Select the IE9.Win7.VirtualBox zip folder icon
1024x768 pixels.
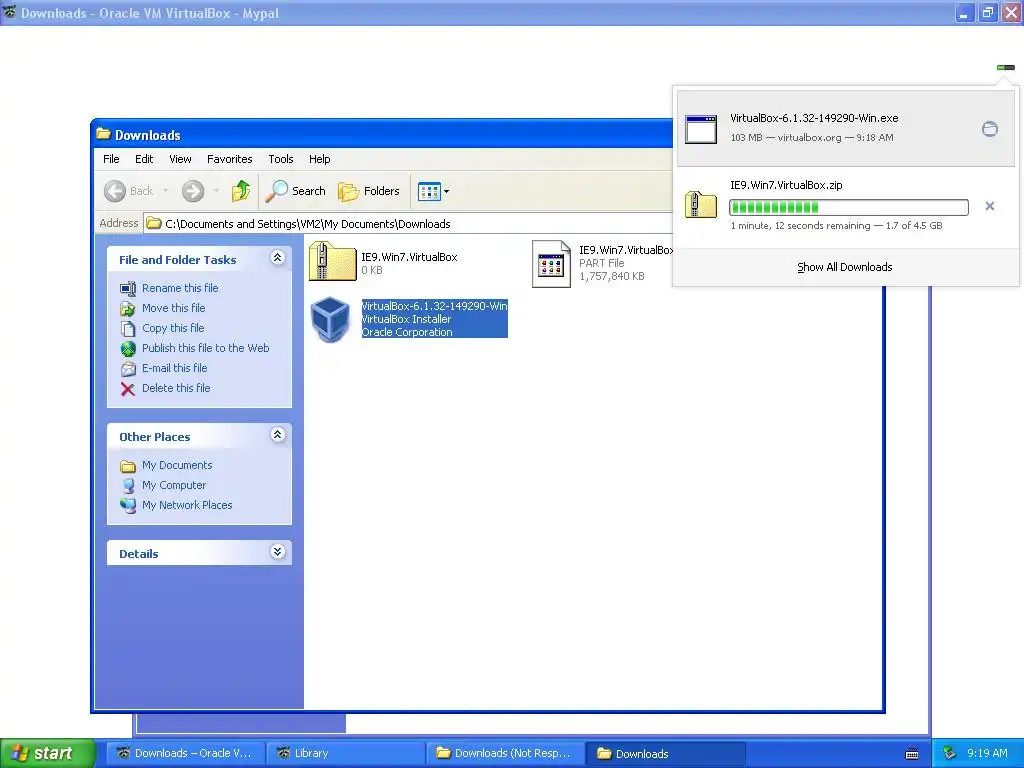click(x=332, y=261)
